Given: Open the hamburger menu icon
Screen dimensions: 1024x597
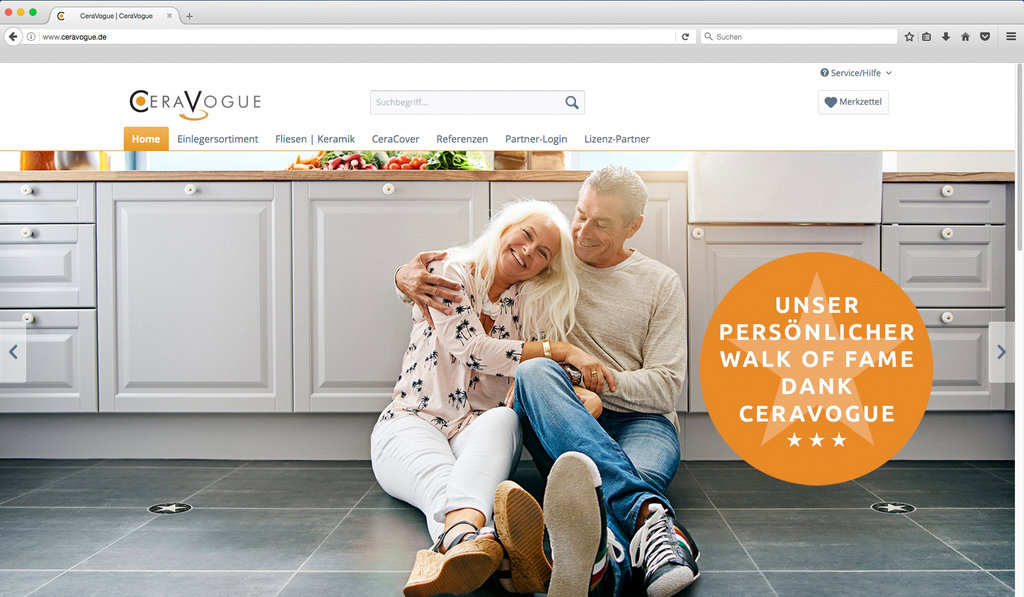Looking at the screenshot, I should (x=1011, y=37).
